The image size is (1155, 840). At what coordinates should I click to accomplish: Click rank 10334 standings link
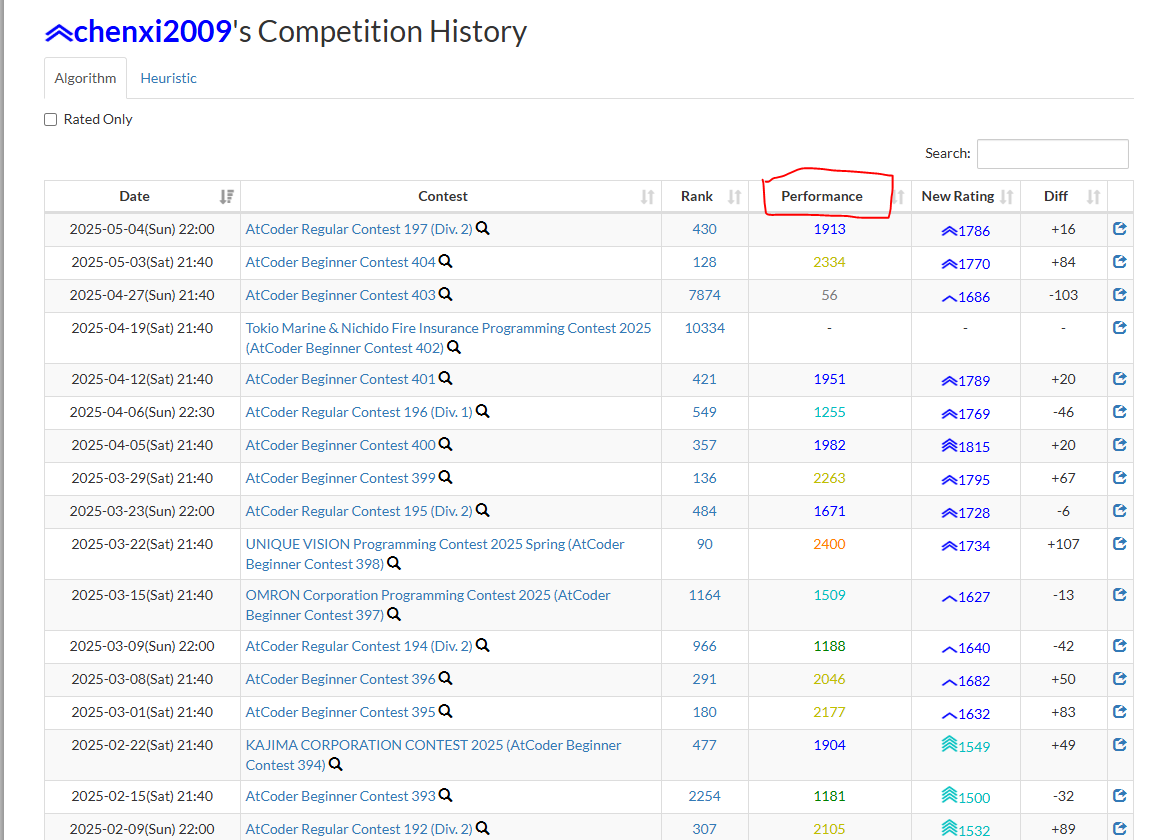[704, 328]
